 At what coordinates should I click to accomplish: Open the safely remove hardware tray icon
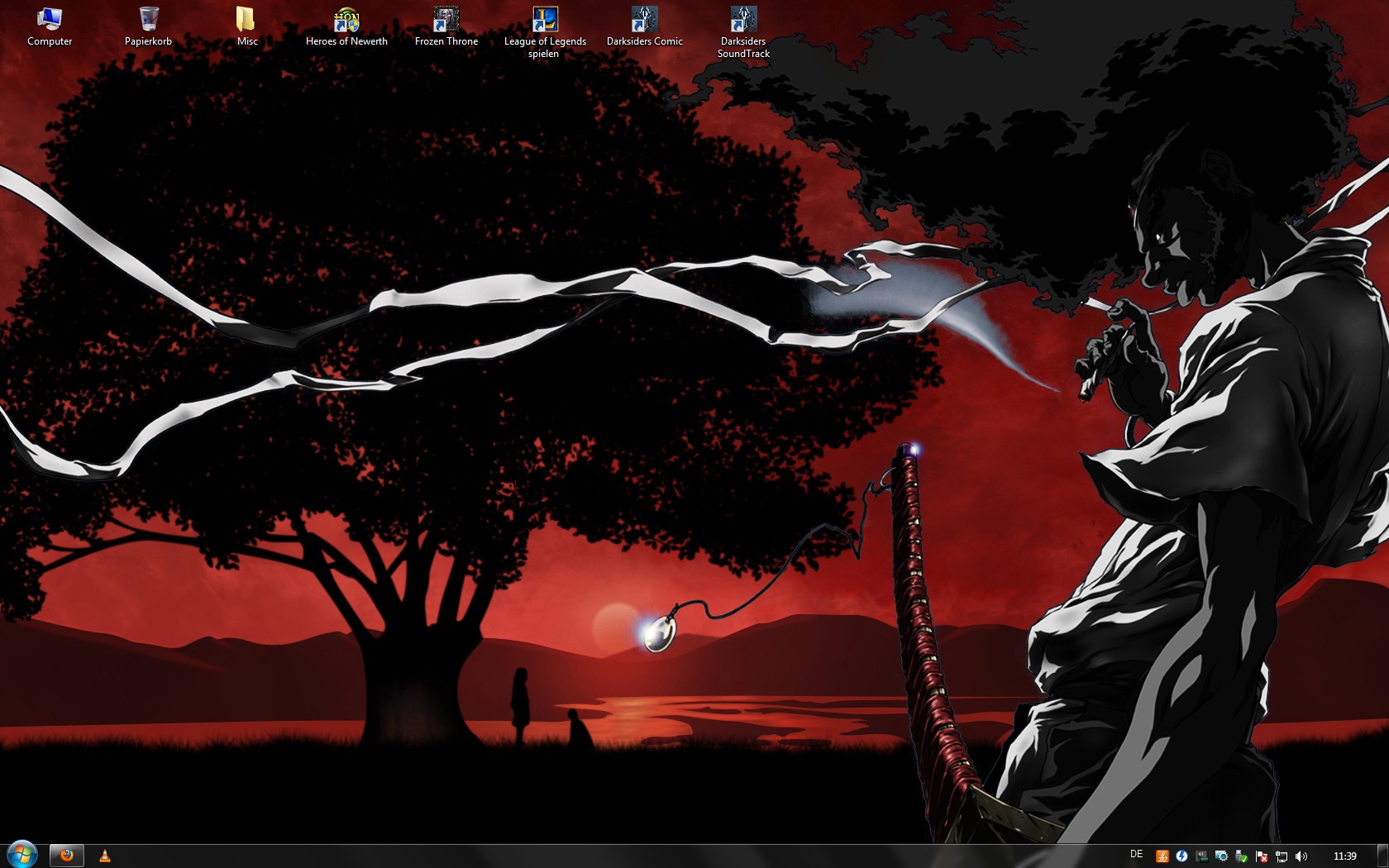(x=1241, y=856)
